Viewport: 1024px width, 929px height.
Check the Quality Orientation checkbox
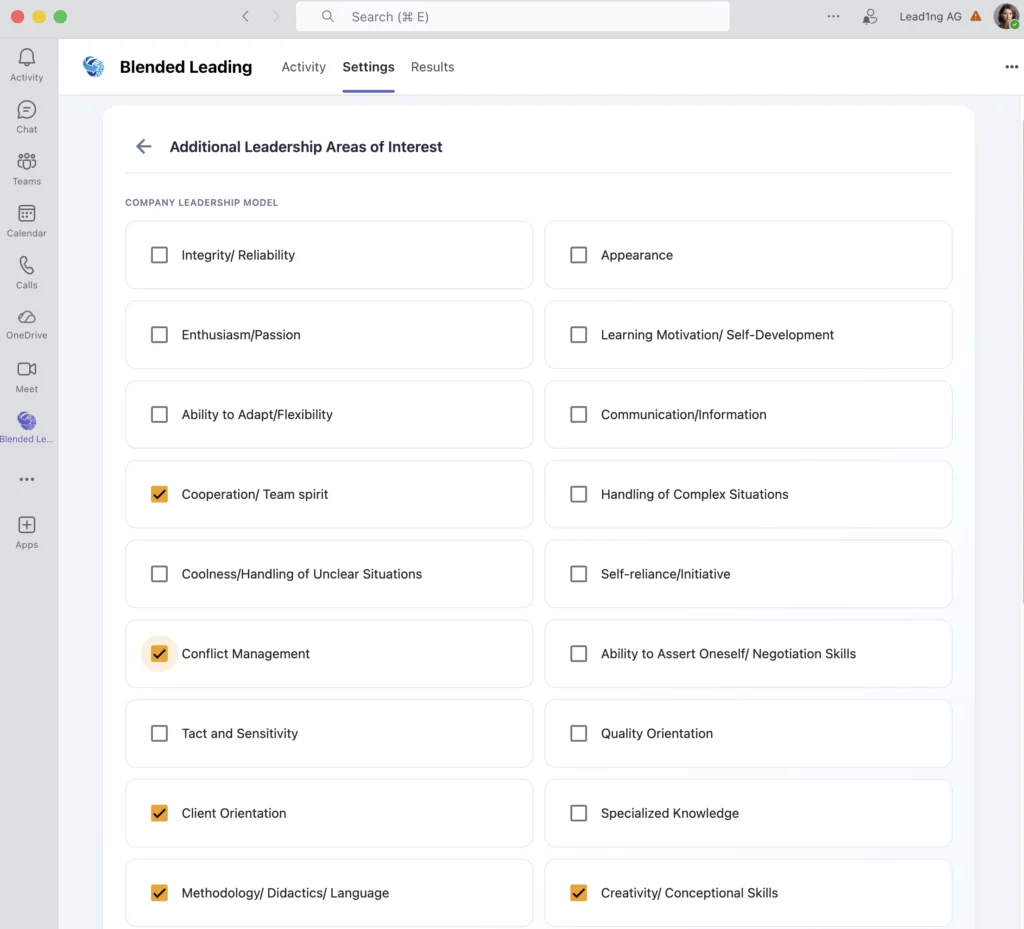tap(578, 734)
